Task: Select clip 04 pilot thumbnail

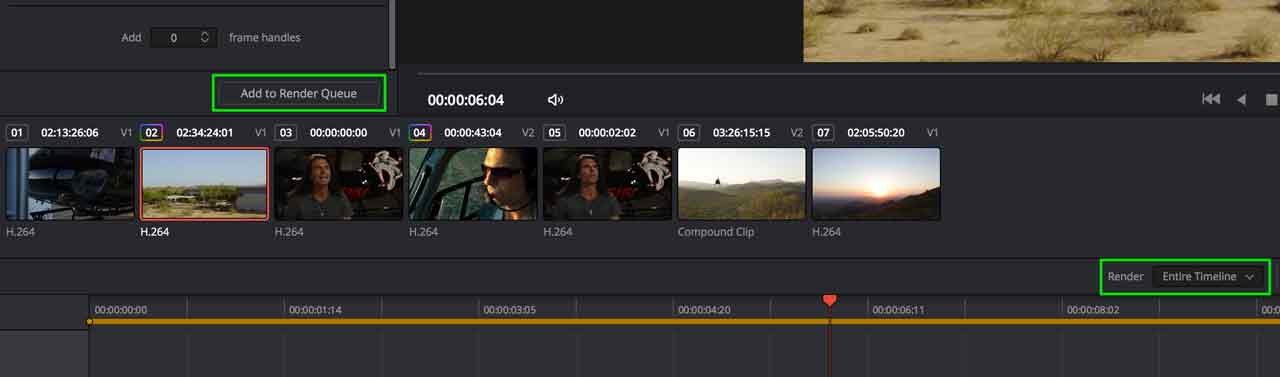Action: pos(473,184)
